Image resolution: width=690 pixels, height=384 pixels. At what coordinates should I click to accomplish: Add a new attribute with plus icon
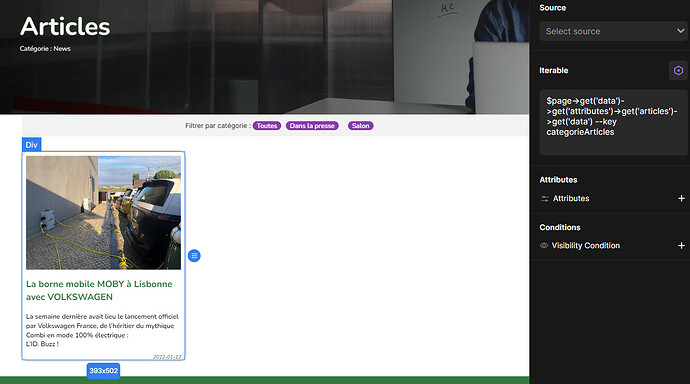click(x=681, y=198)
